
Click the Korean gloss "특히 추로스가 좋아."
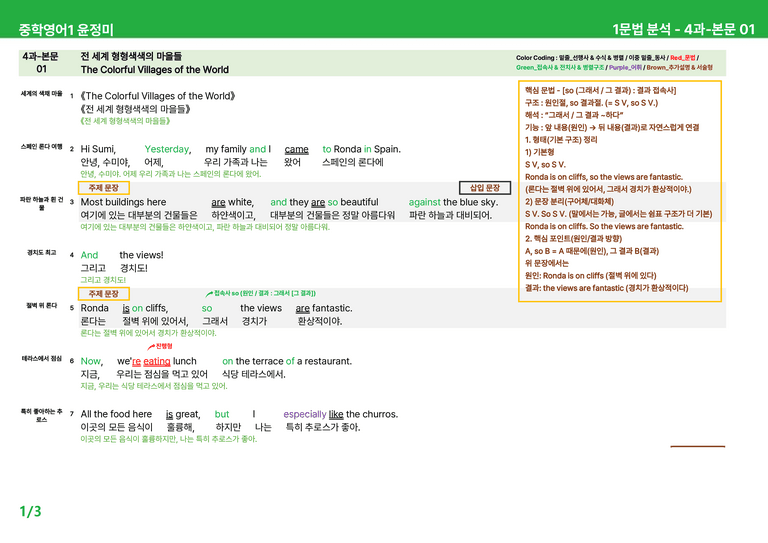(323, 427)
